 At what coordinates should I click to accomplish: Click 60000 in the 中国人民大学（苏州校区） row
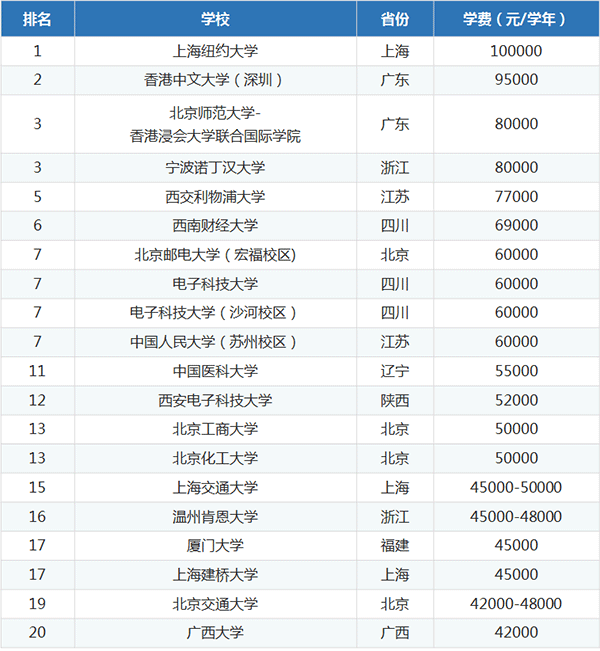[x=516, y=342]
